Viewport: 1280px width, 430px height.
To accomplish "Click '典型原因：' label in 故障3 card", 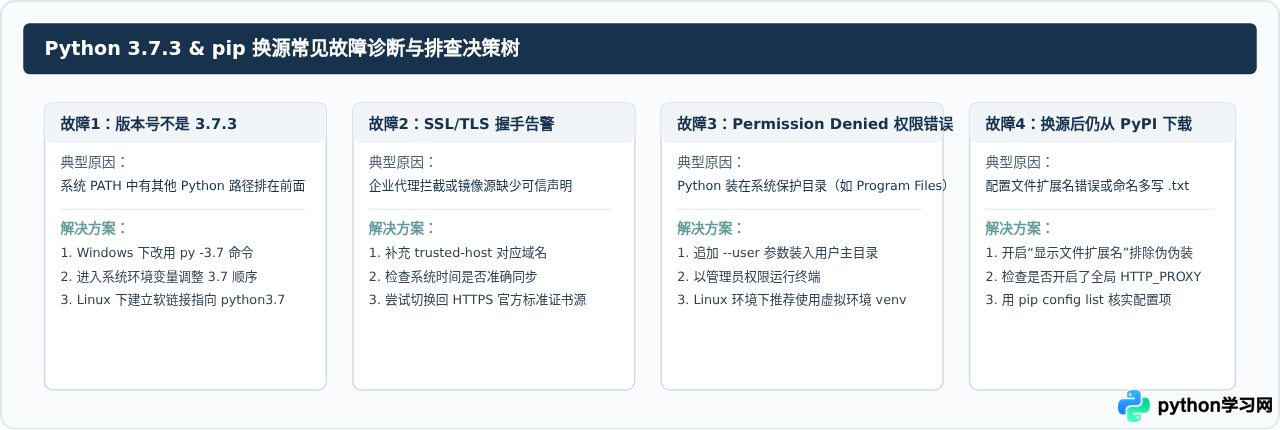I will (x=710, y=162).
